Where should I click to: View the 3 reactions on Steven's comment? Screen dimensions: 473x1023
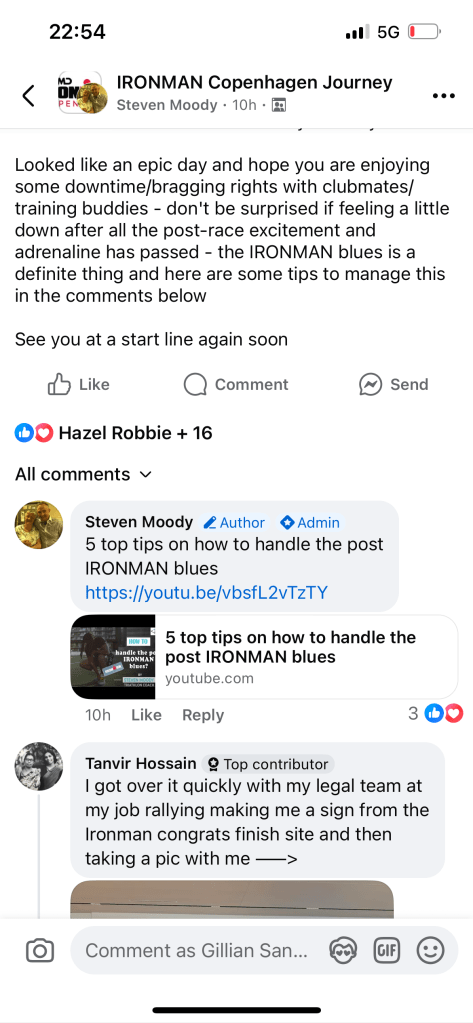pos(435,714)
